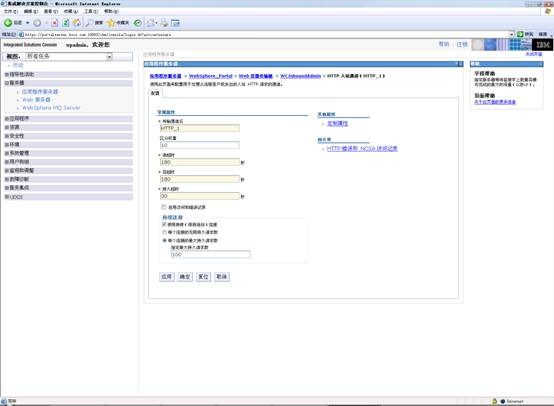Open the 工具 (Tools) menu
554x406 pixels.
pyautogui.click(x=91, y=11)
